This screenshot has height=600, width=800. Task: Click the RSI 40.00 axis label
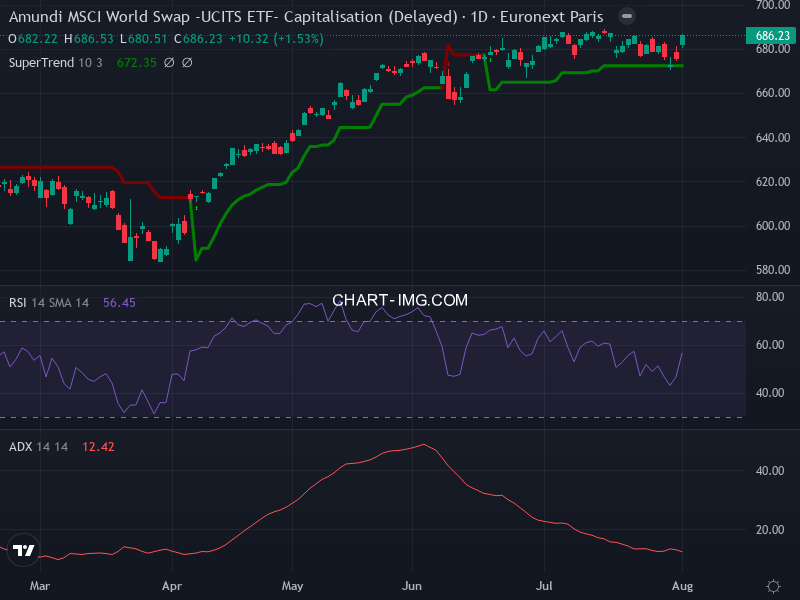(770, 393)
